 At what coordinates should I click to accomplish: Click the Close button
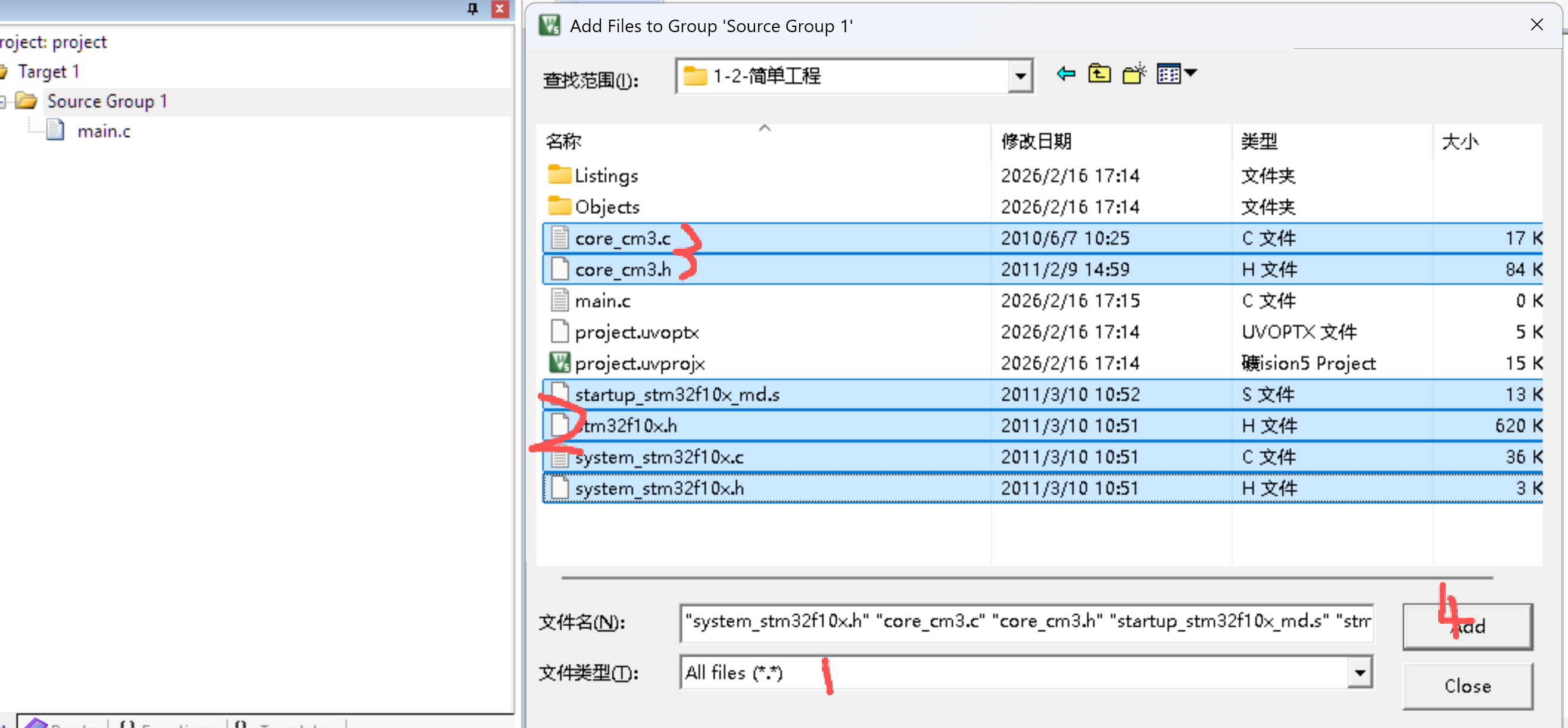tap(1467, 686)
